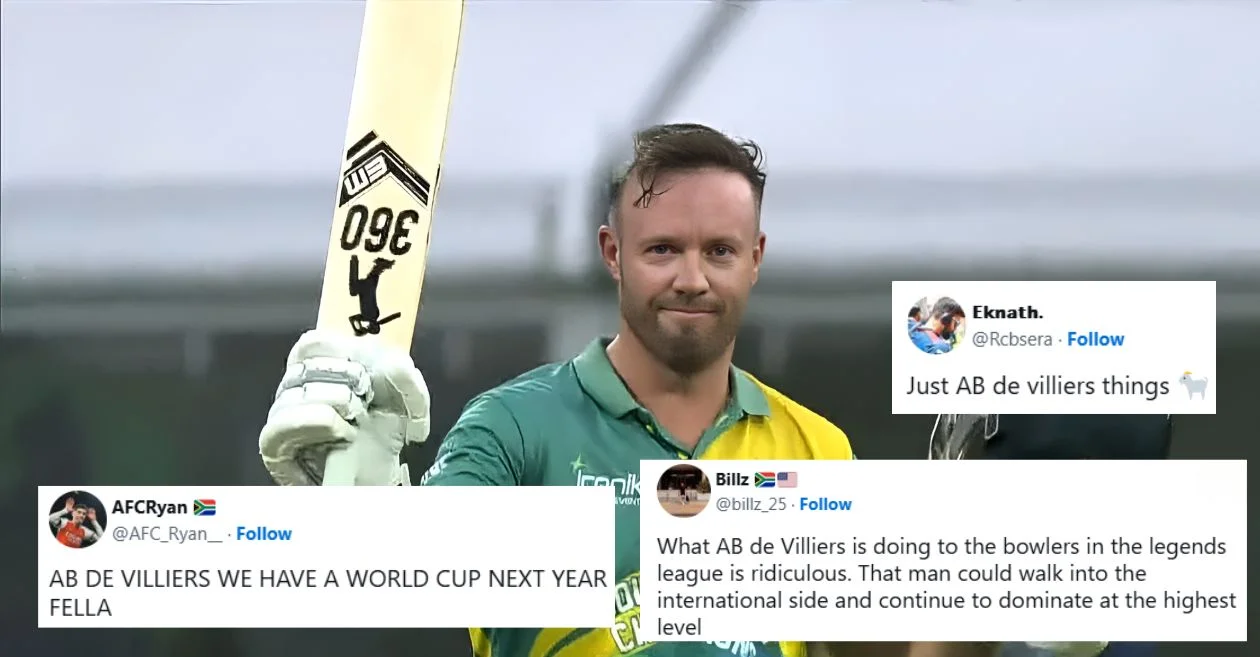The width and height of the screenshot is (1260, 657).
Task: Click the South Africa flag beside AFCRyan
Action: [205, 507]
